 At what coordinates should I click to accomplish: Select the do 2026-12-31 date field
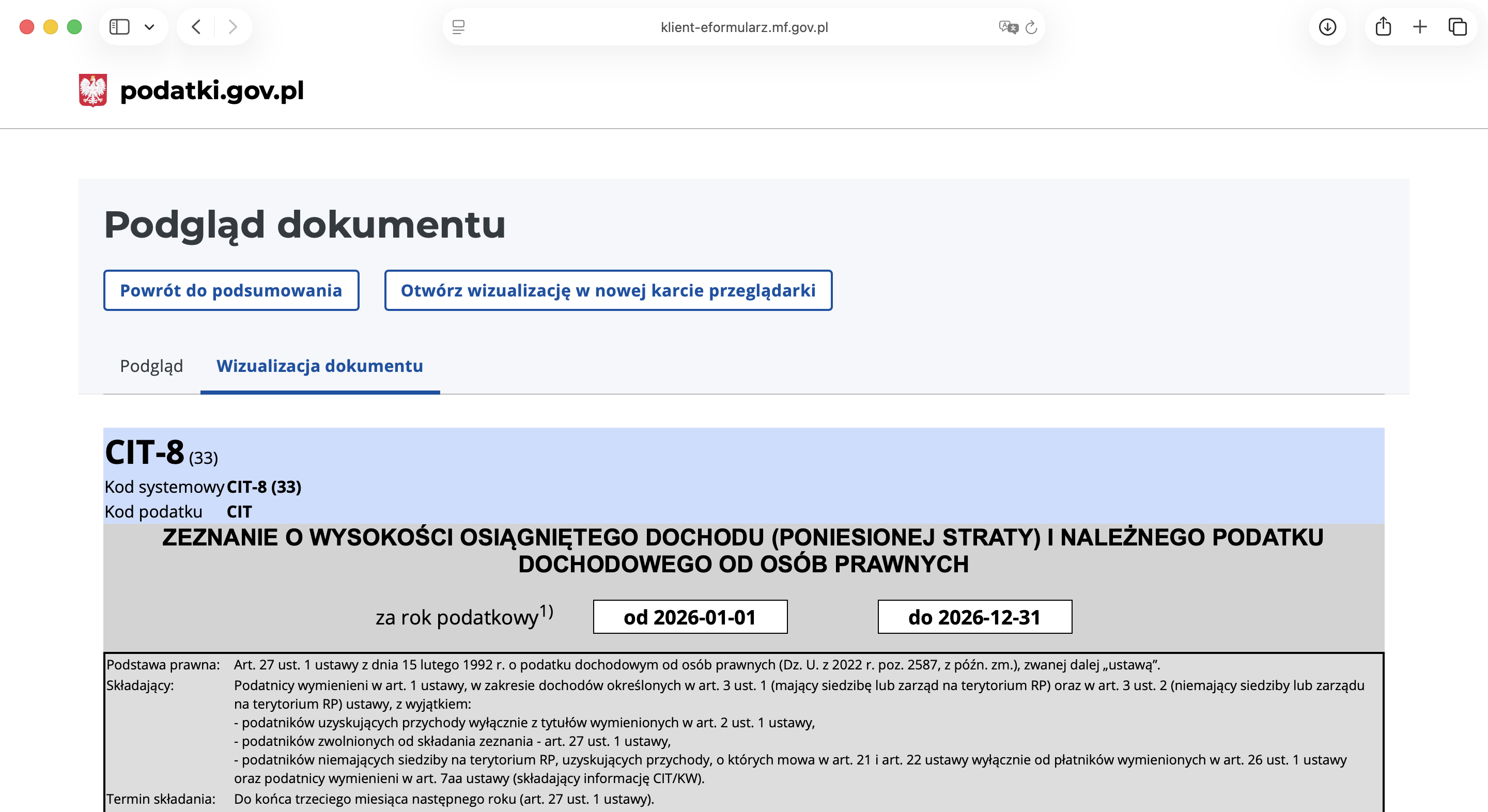click(x=974, y=617)
